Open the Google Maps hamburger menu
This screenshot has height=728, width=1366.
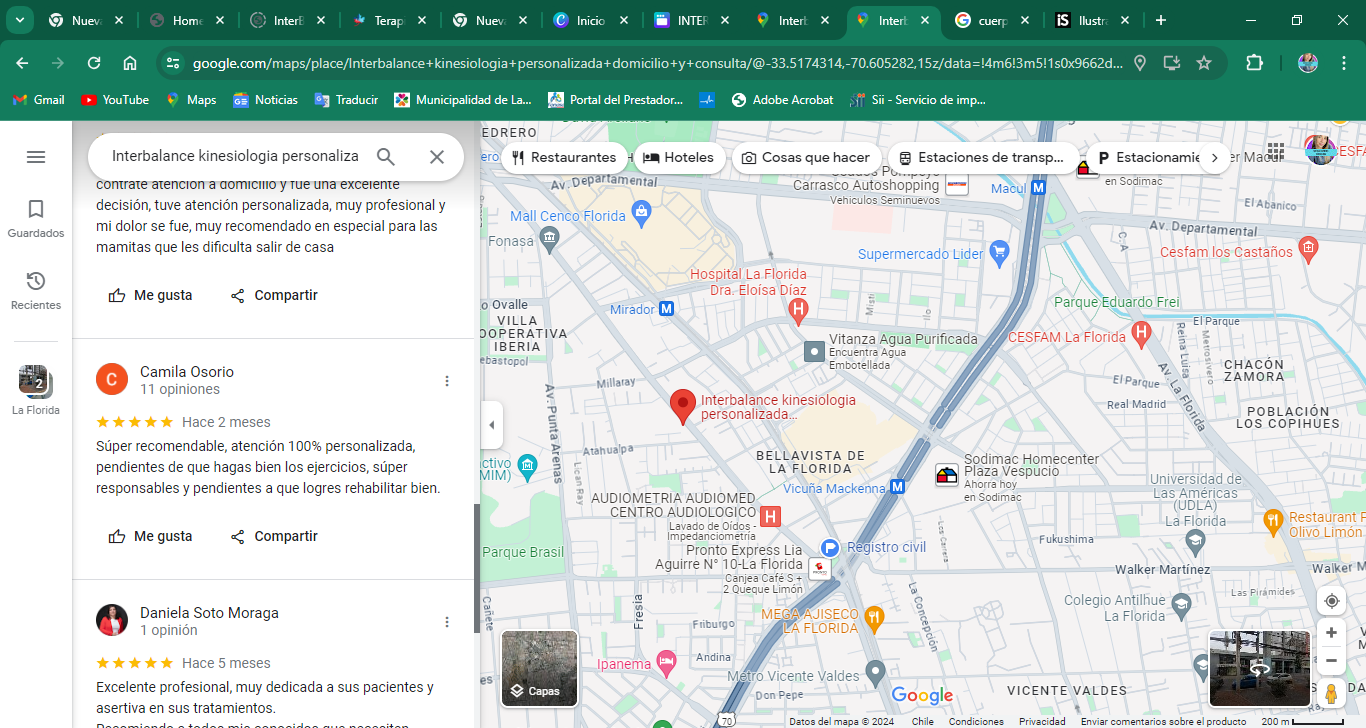(x=36, y=157)
